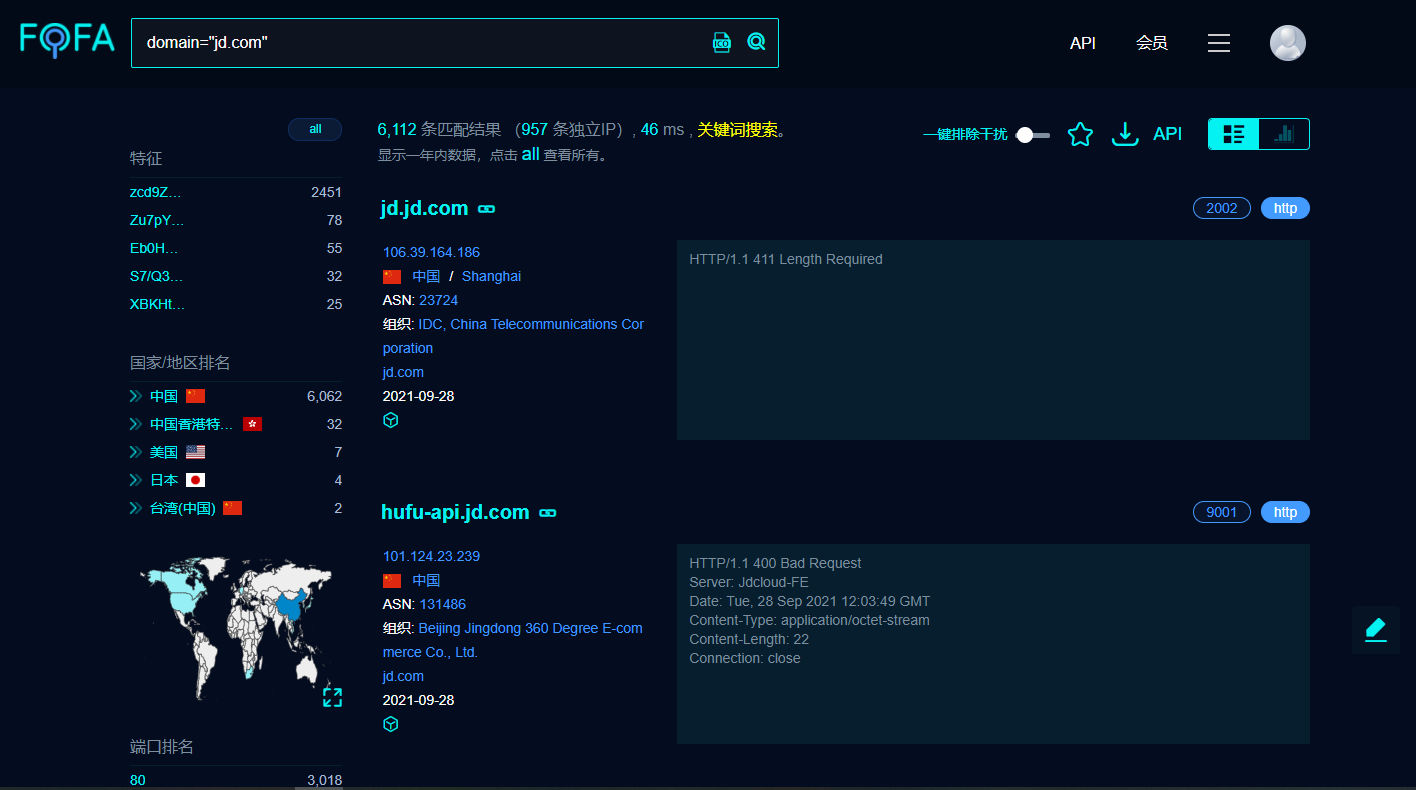Toggle the 一键排除干扰 switch
Image resolution: width=1416 pixels, height=790 pixels.
[1033, 135]
